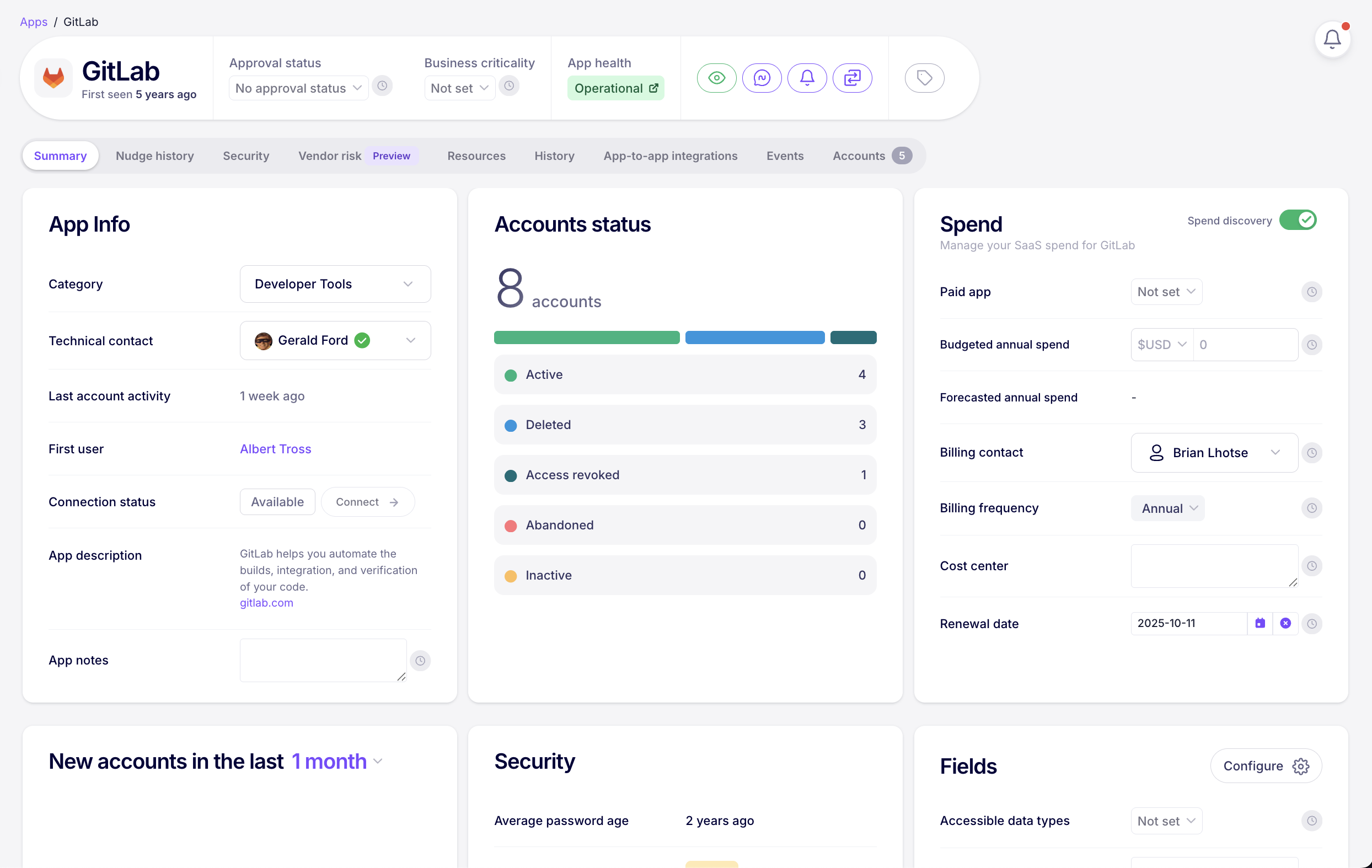
Task: Open Budgeted annual spend history clock
Action: click(x=1311, y=344)
